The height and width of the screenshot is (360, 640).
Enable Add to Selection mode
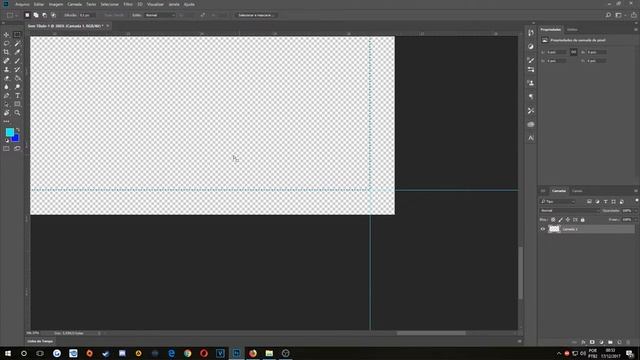point(36,15)
